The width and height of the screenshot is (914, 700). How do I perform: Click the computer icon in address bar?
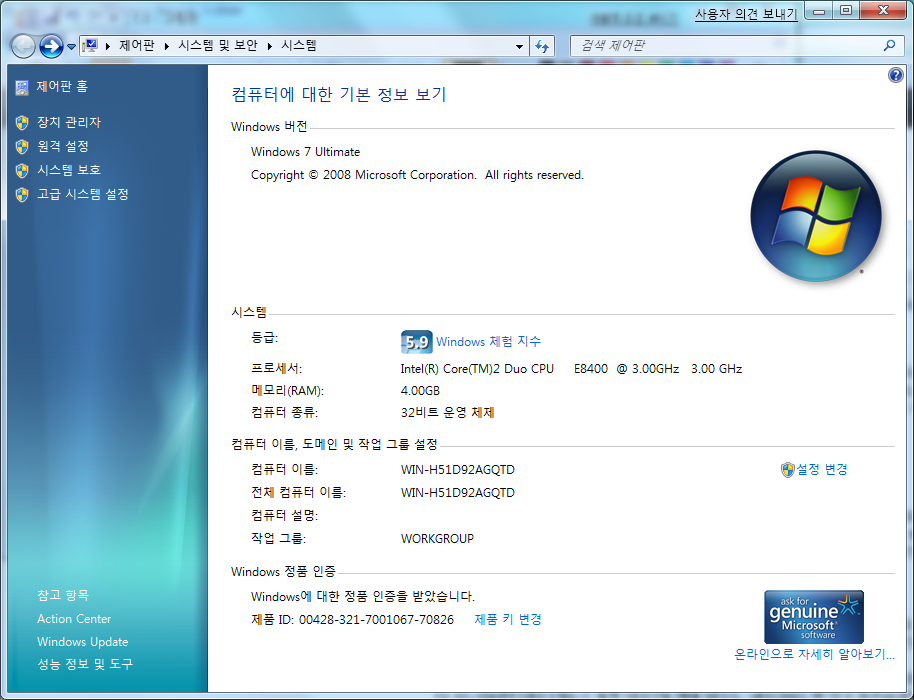click(90, 45)
